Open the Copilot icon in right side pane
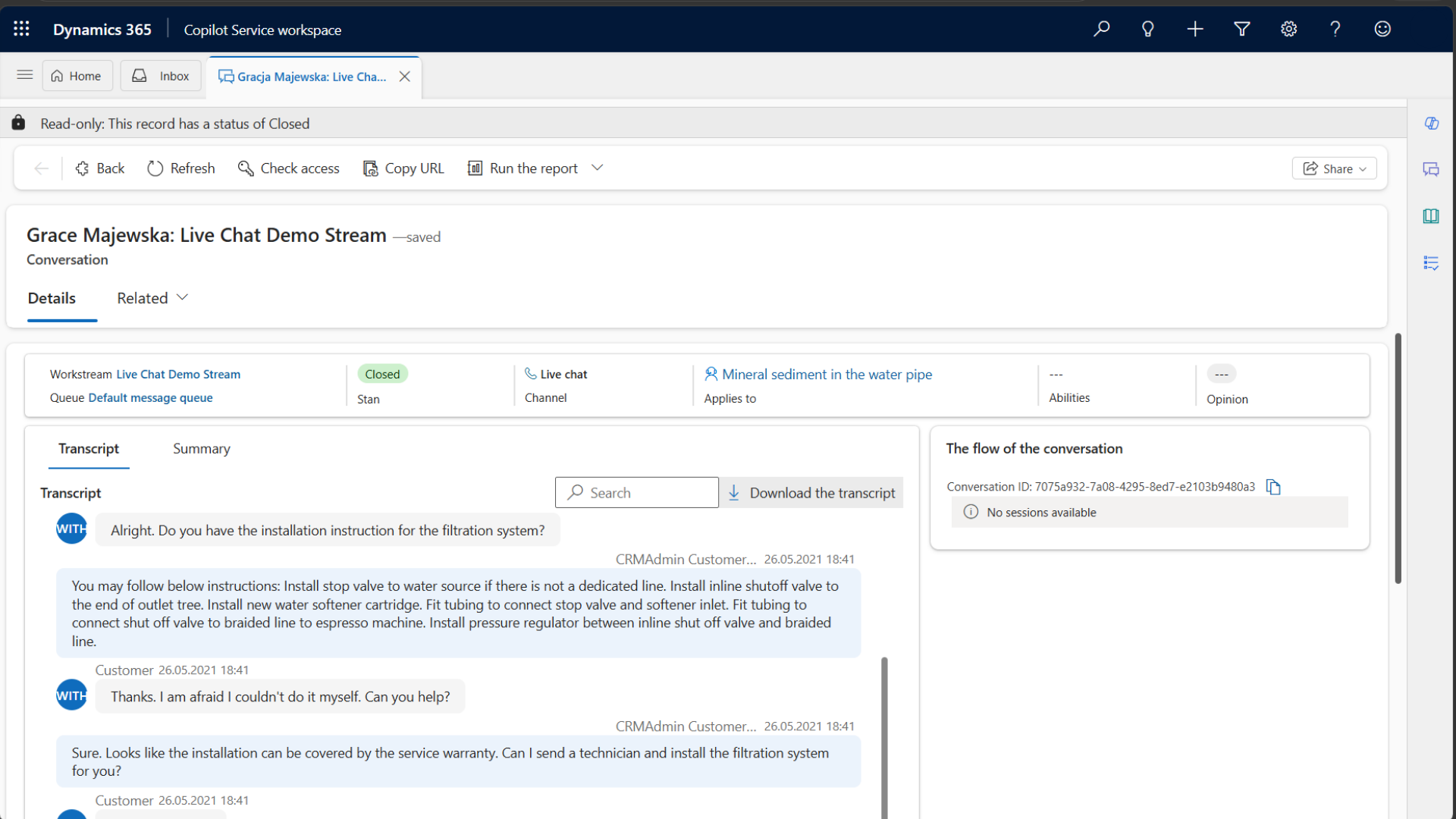1456x819 pixels. [1432, 123]
